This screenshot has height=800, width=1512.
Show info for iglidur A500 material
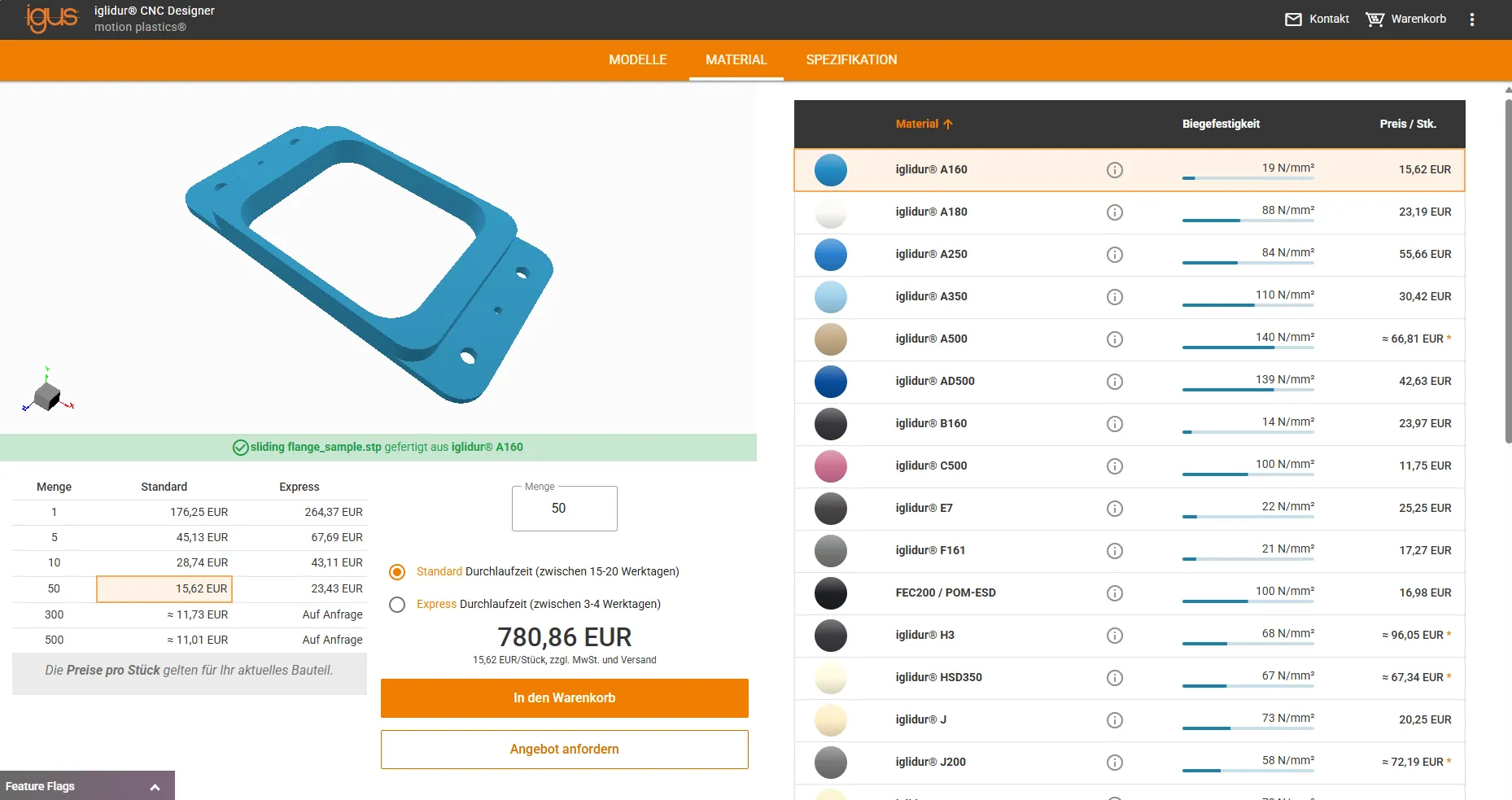point(1115,339)
